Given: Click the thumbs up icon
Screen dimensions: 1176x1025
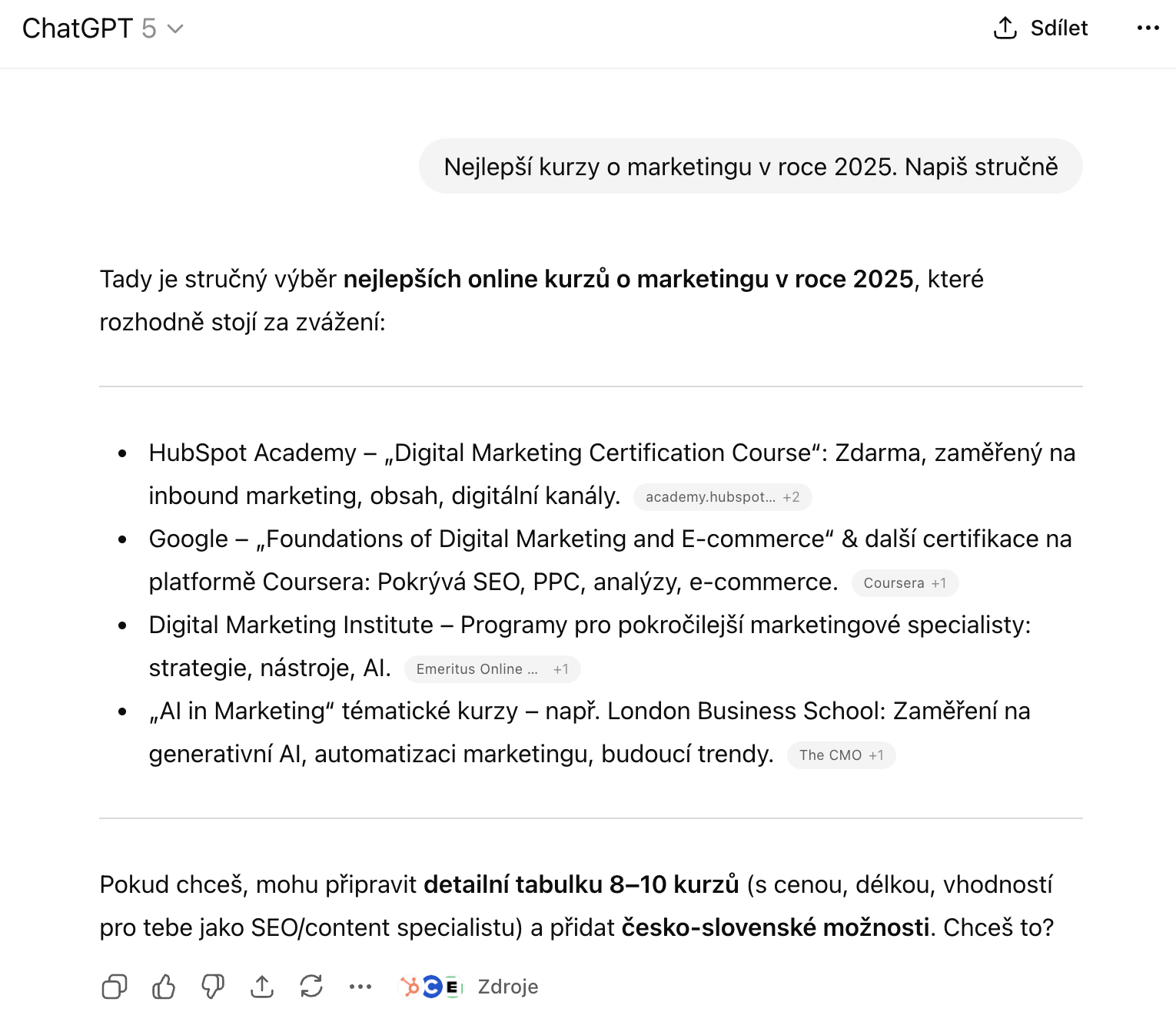Looking at the screenshot, I should 164,987.
